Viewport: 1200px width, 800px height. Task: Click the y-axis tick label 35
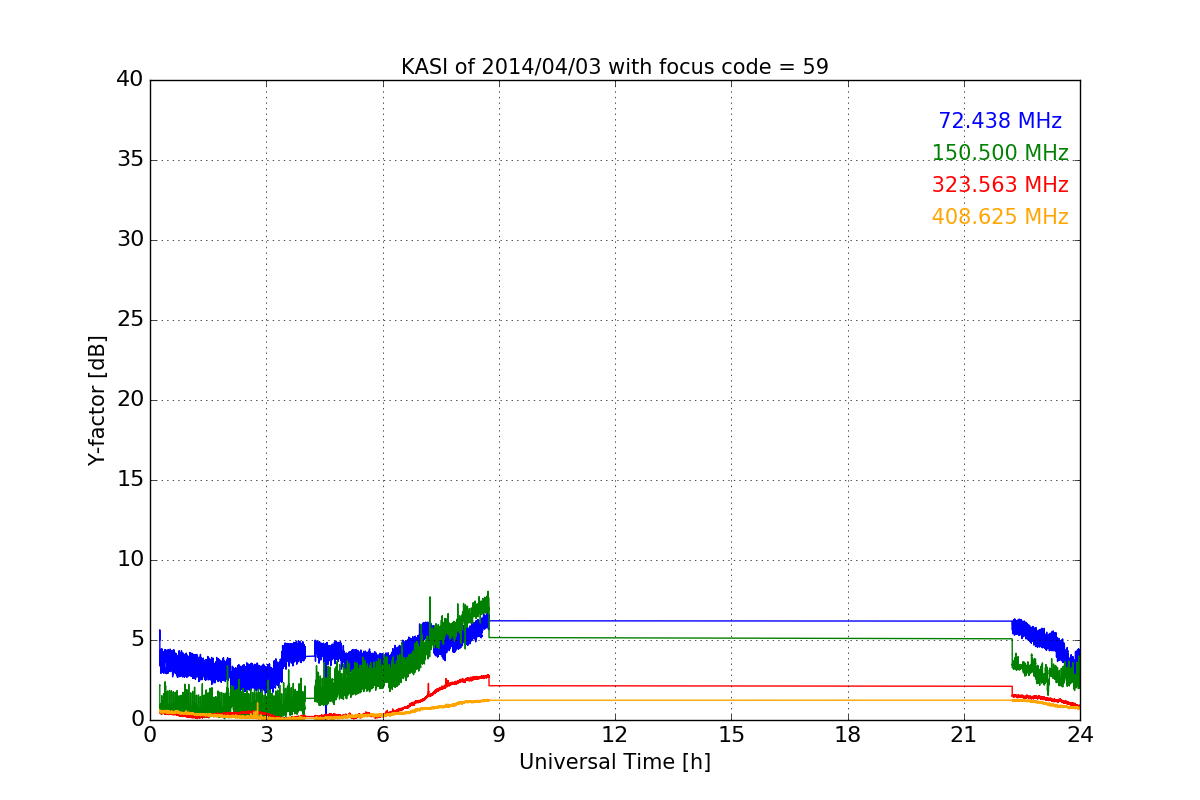[130, 160]
